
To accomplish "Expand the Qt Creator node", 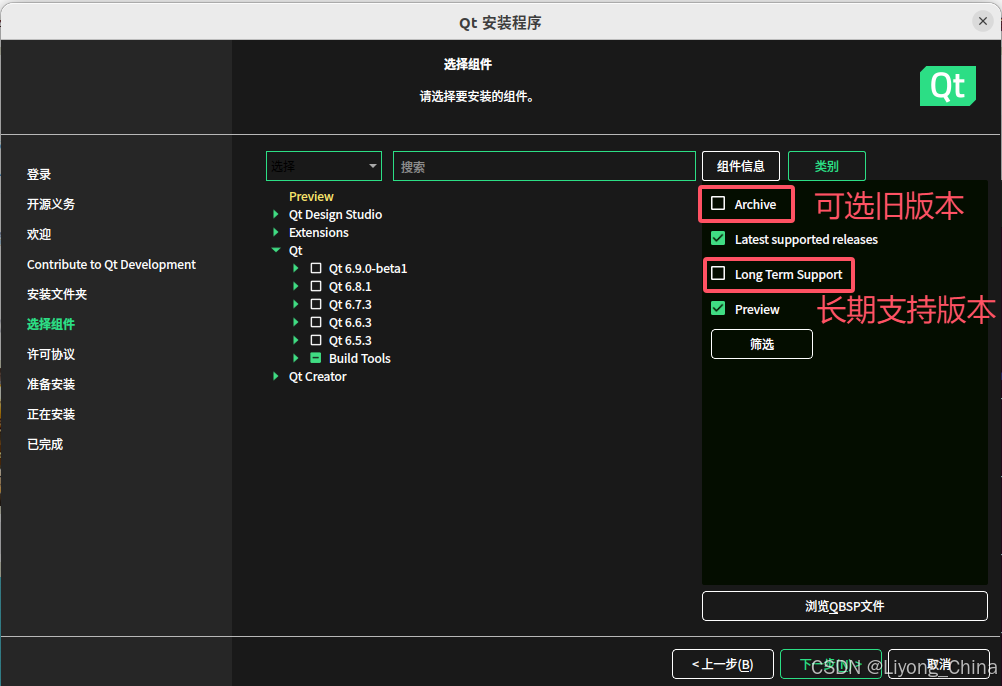I will pos(275,376).
